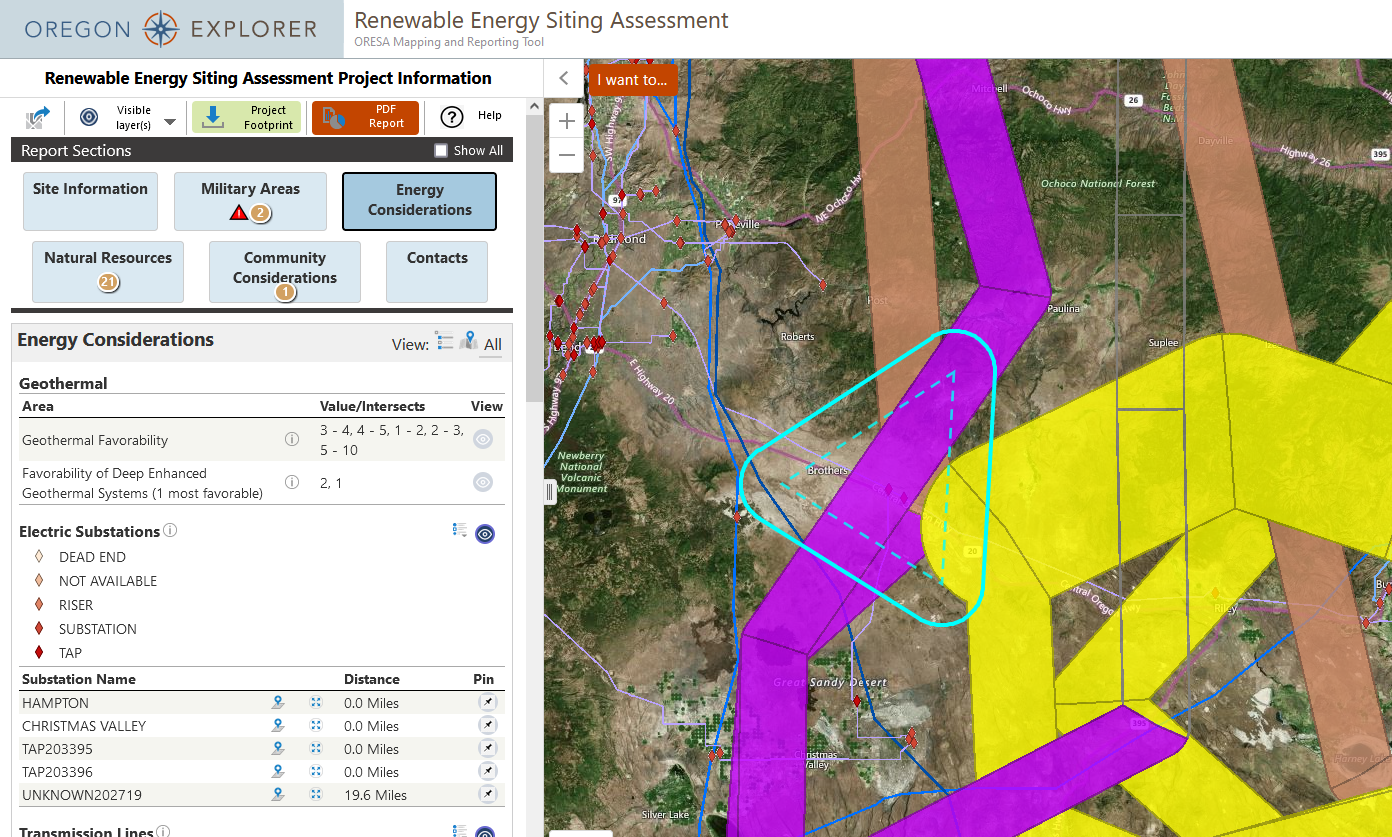Zoom to extent of CHRISTMAS VALLEY substation

[316, 726]
